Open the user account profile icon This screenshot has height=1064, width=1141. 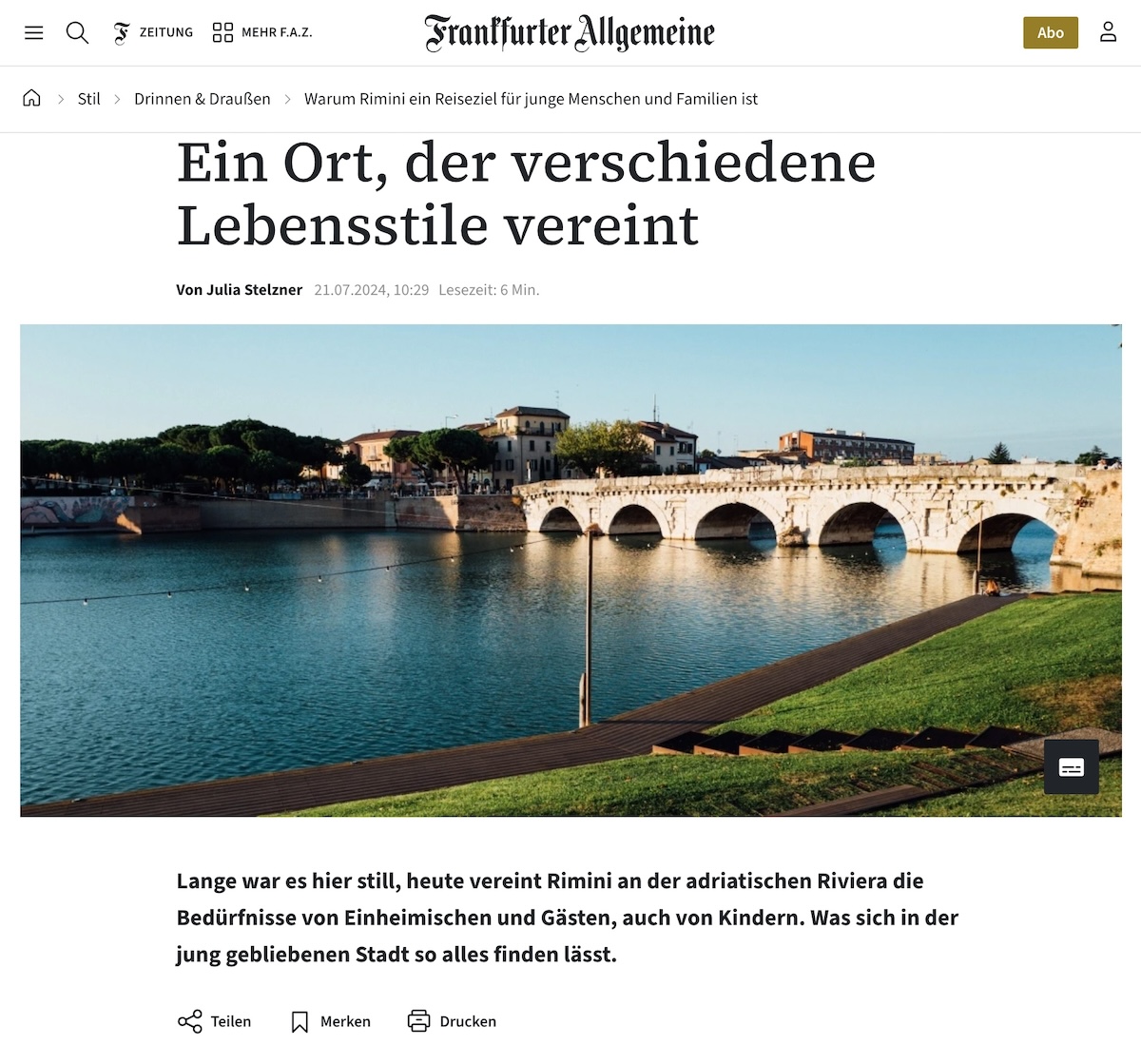1108,32
